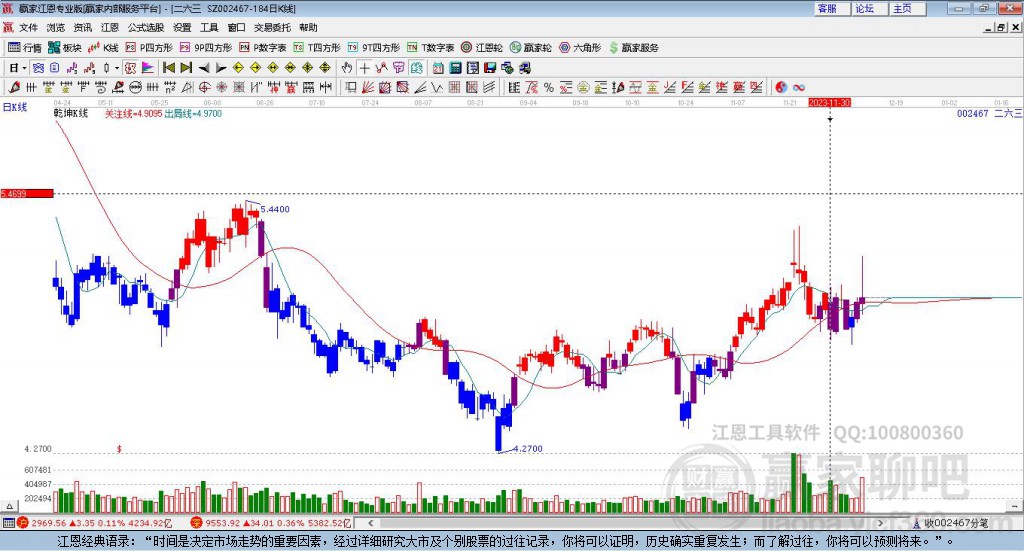Open the 交易委托 menu
Screen dimensions: 1024x551
pos(272,27)
